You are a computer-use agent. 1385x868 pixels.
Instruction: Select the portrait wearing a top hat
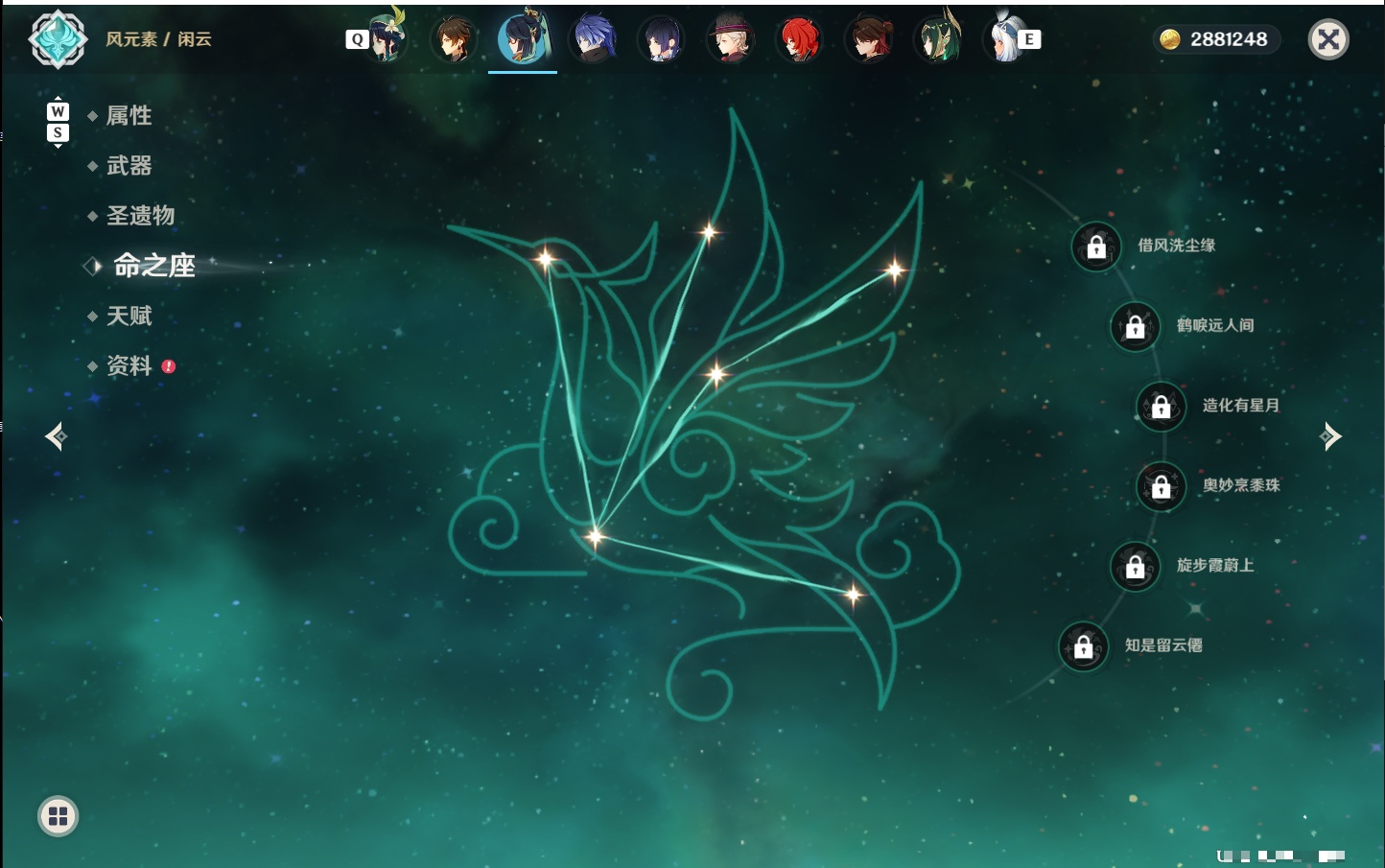point(730,39)
